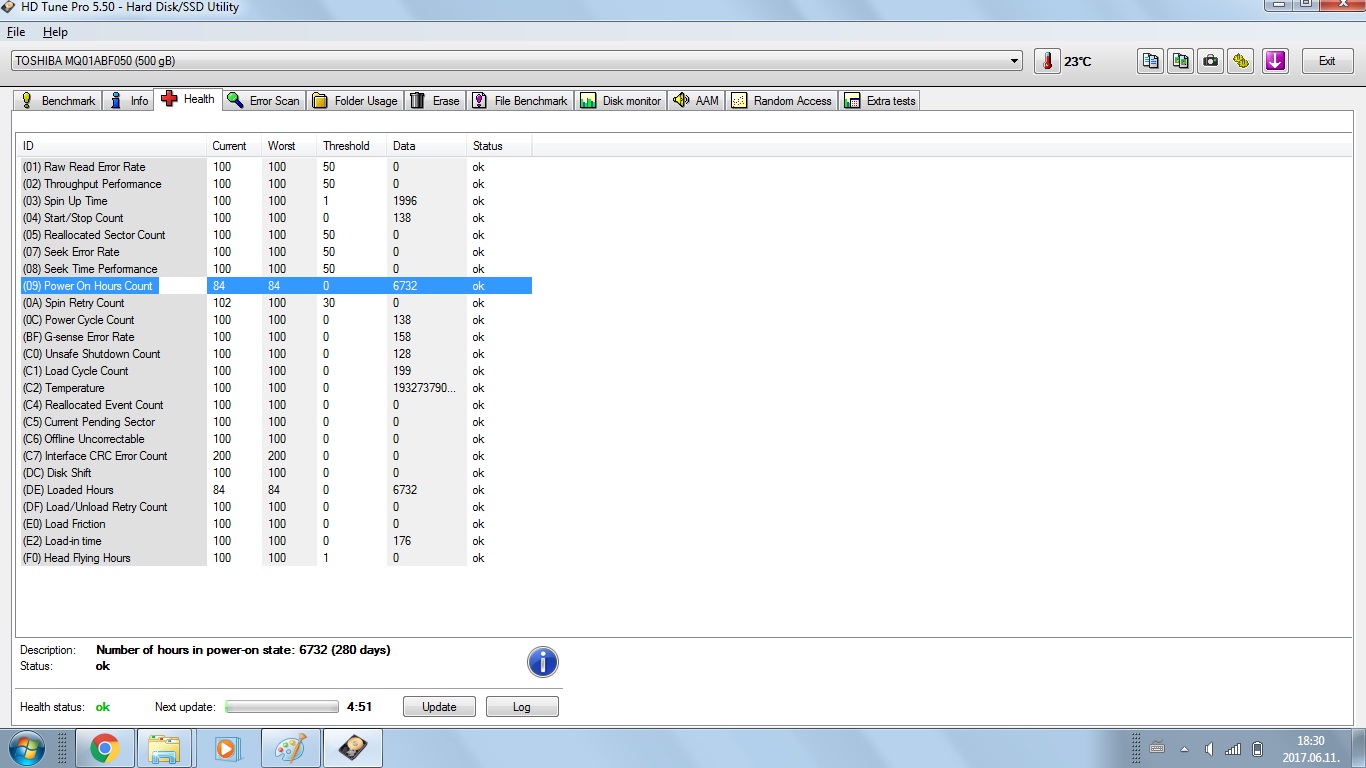Select the Health tab

tap(188, 99)
